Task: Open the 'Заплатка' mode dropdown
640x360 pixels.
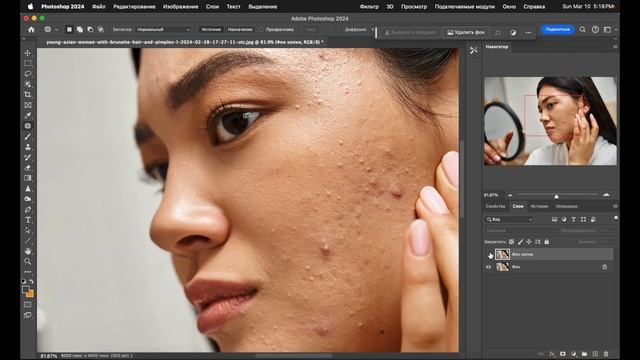Action: click(164, 29)
